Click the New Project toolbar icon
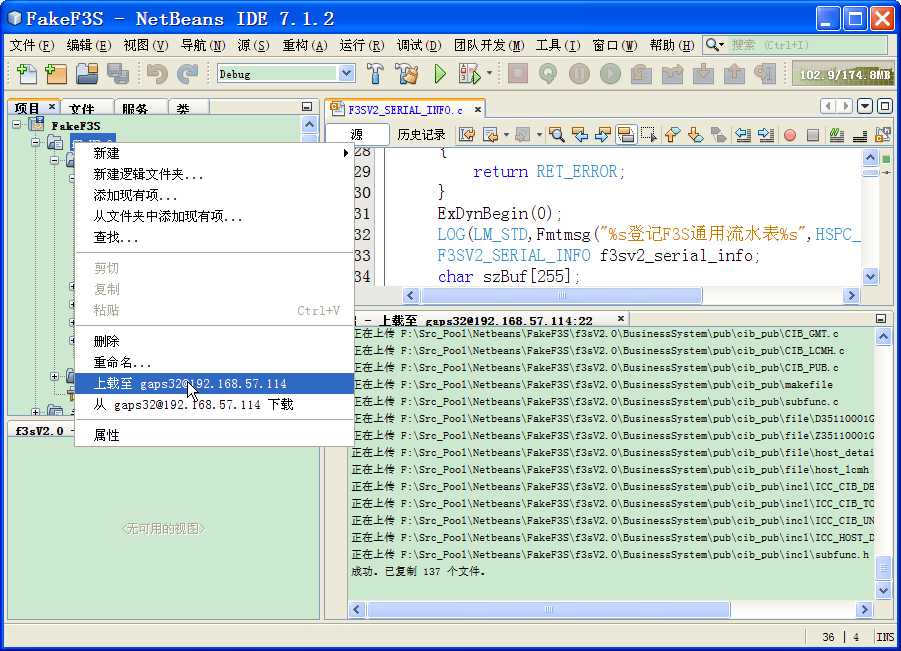Screen dimensions: 901x651 (56, 74)
